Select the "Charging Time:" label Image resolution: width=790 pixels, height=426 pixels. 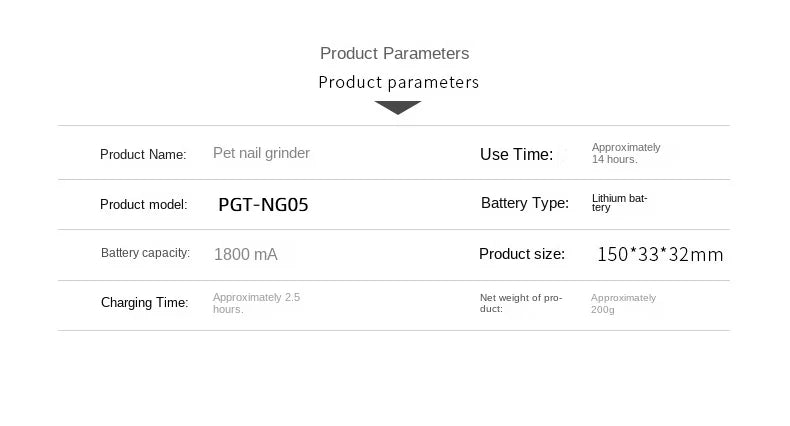click(144, 303)
